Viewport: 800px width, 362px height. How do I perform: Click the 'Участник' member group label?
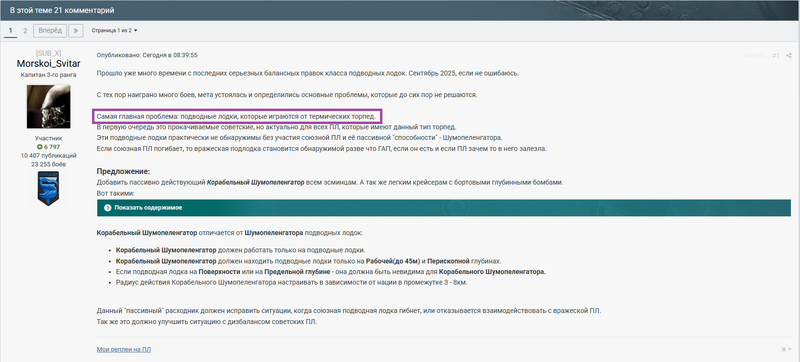point(48,138)
